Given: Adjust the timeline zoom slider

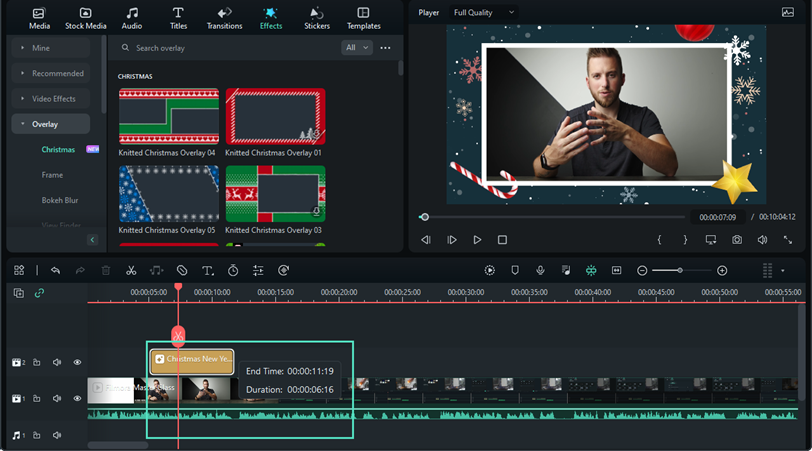Looking at the screenshot, I should click(x=680, y=270).
